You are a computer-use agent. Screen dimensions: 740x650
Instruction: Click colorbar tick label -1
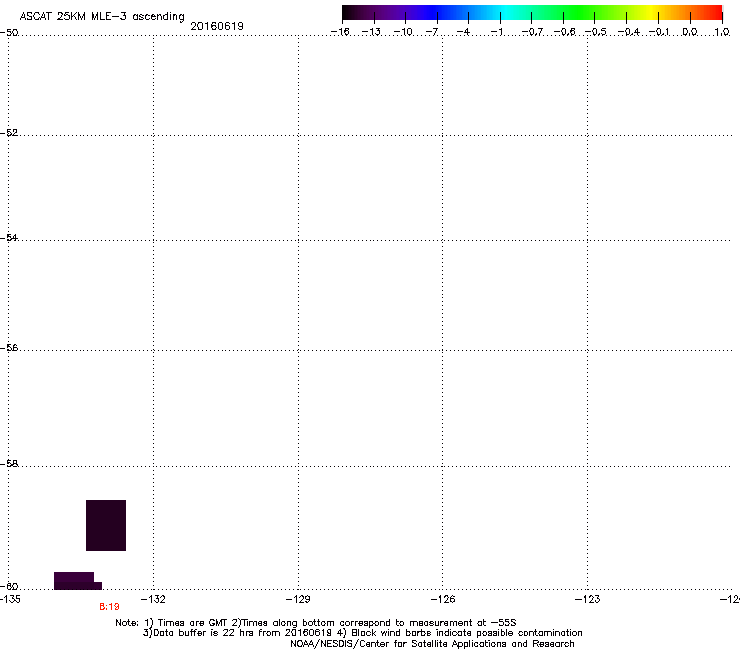tap(497, 32)
